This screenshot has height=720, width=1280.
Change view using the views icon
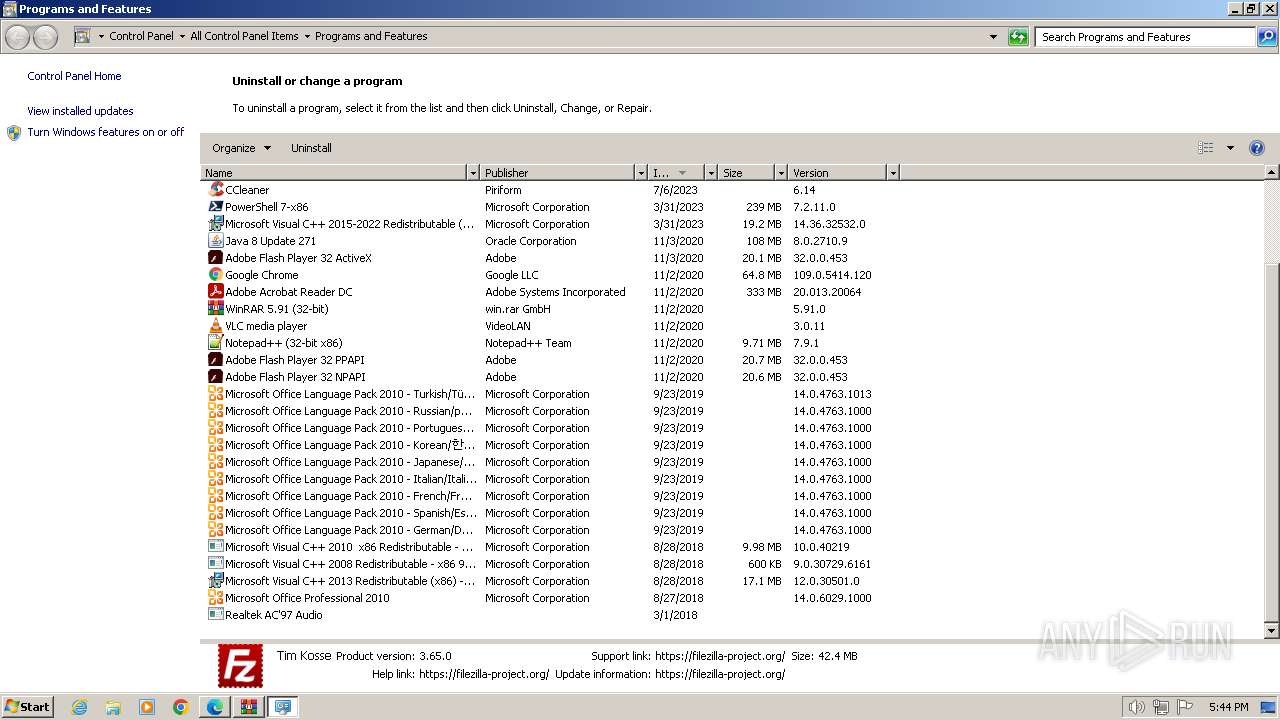(x=1206, y=148)
